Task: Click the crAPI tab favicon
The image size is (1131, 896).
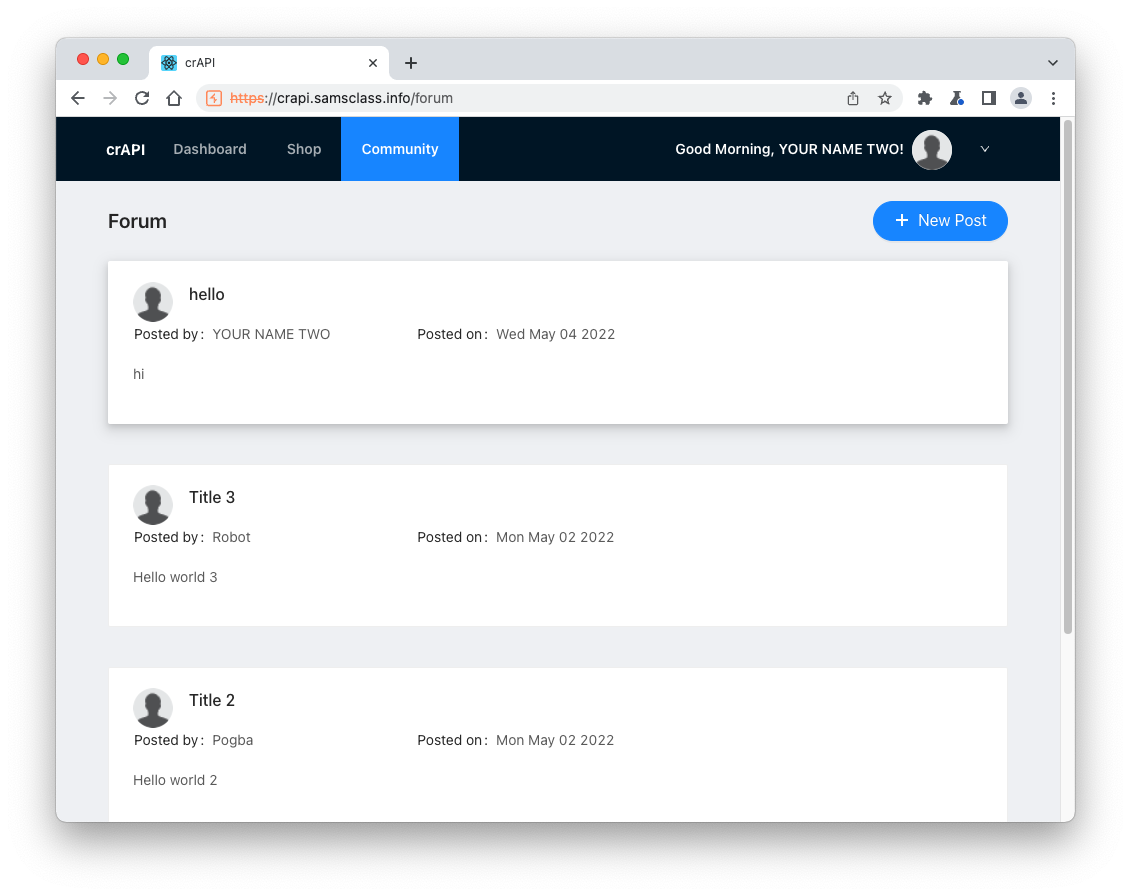Action: 169,63
